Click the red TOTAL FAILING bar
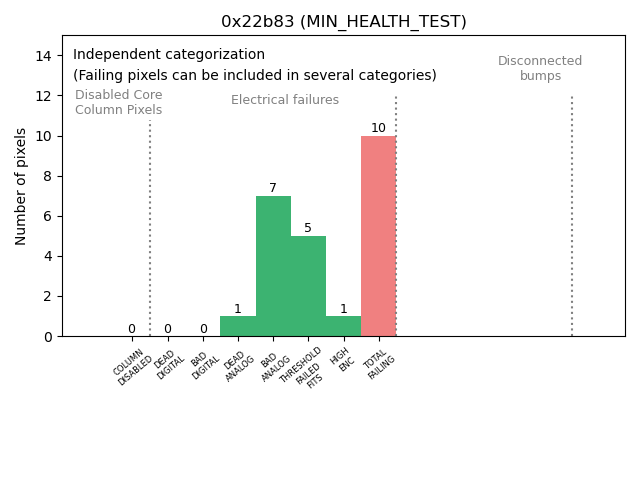The image size is (640, 480). tap(378, 236)
